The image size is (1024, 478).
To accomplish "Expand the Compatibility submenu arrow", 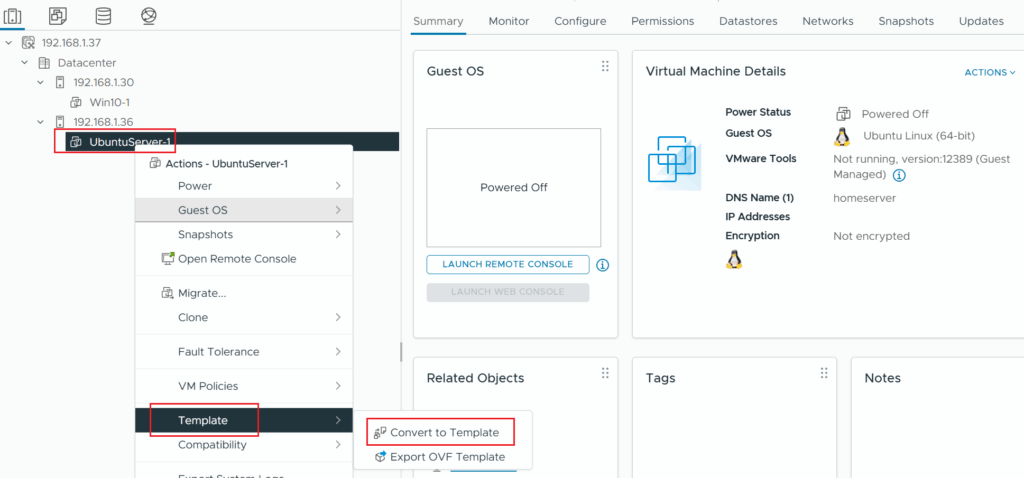I will tap(338, 445).
